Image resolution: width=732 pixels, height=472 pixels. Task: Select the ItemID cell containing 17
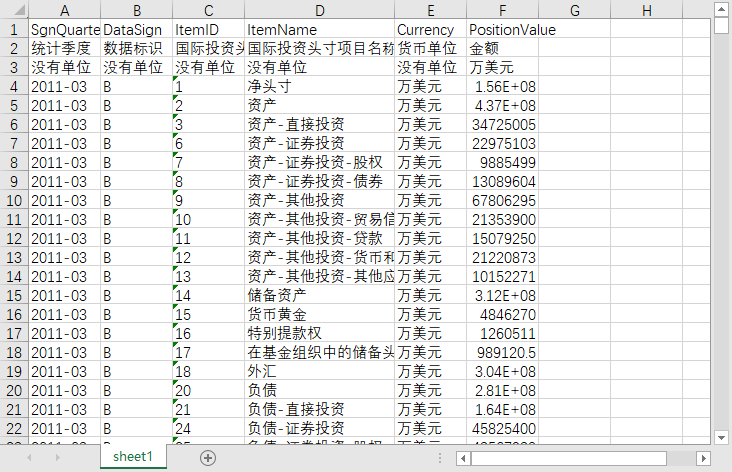209,352
